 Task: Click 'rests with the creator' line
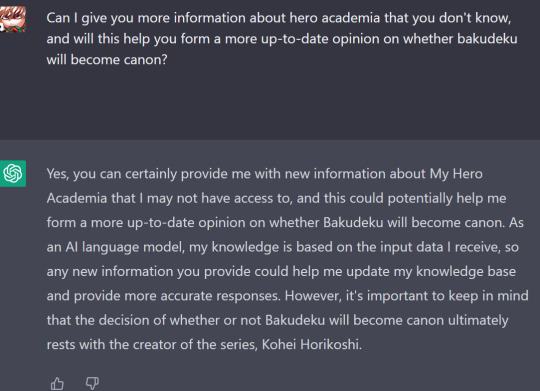tap(110, 344)
